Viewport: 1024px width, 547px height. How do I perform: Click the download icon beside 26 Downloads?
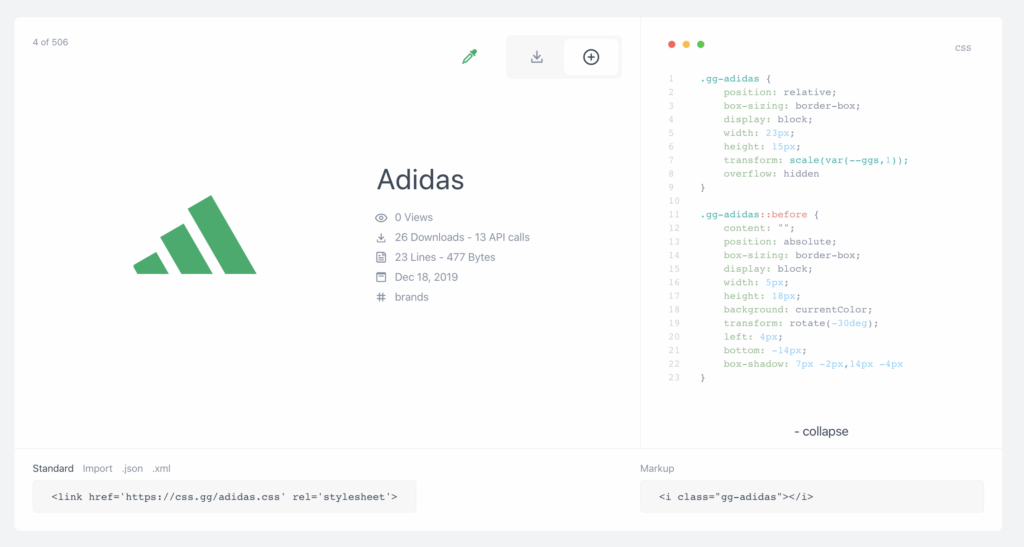click(381, 237)
